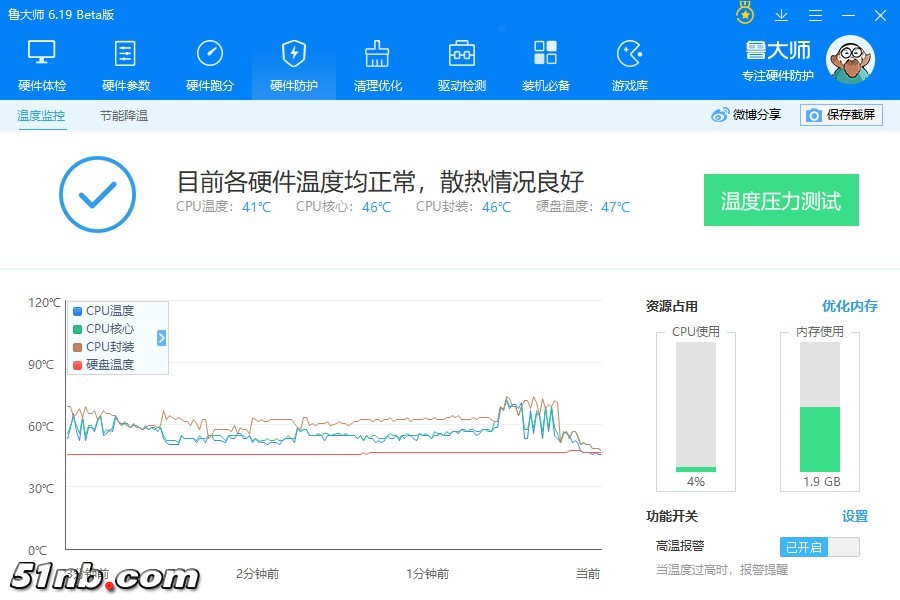The height and width of the screenshot is (600, 900).
Task: Open 驱动检测 driver detection toolbox
Action: [461, 64]
